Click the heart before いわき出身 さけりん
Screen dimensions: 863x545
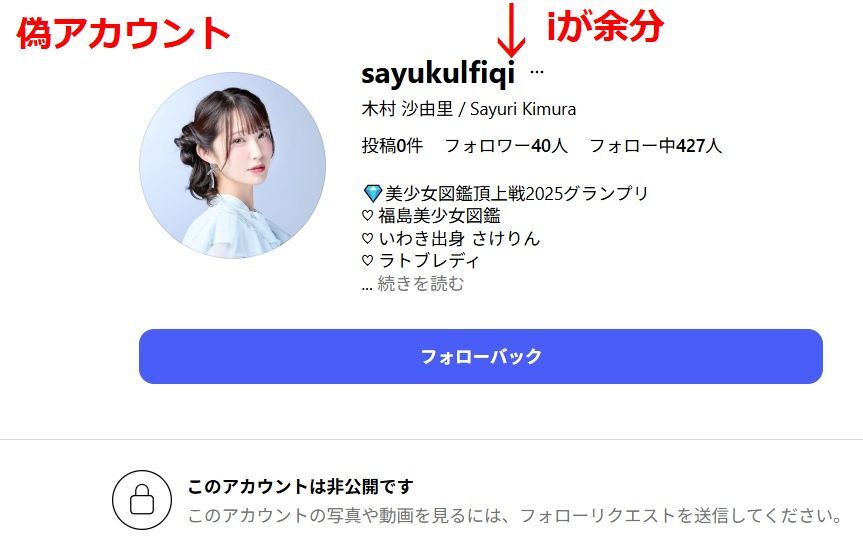[368, 238]
